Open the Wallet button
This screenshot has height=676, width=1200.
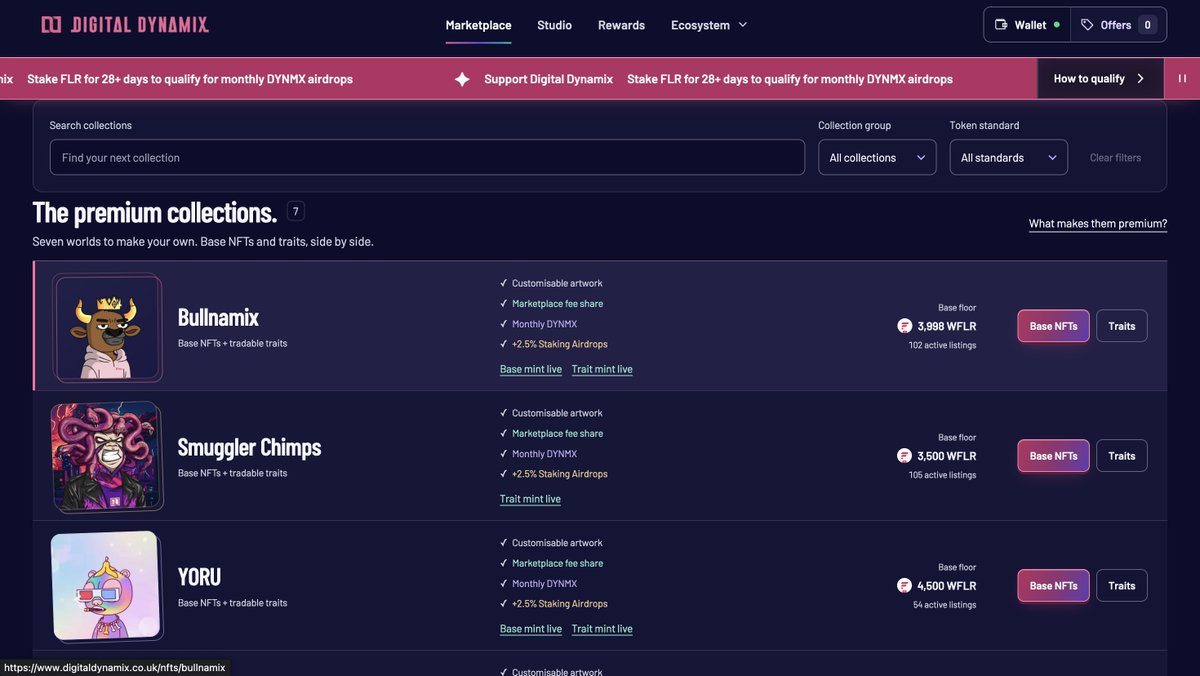[1027, 25]
